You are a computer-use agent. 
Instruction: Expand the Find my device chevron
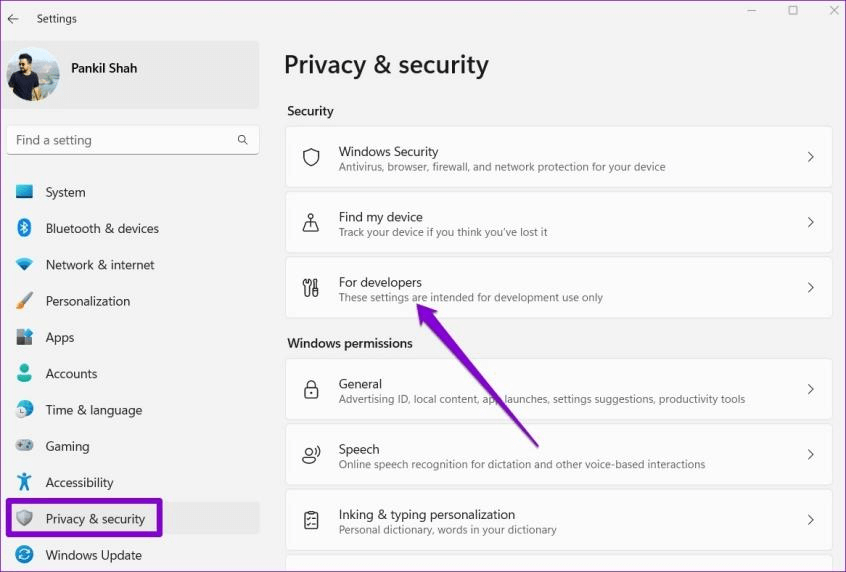pyautogui.click(x=810, y=223)
